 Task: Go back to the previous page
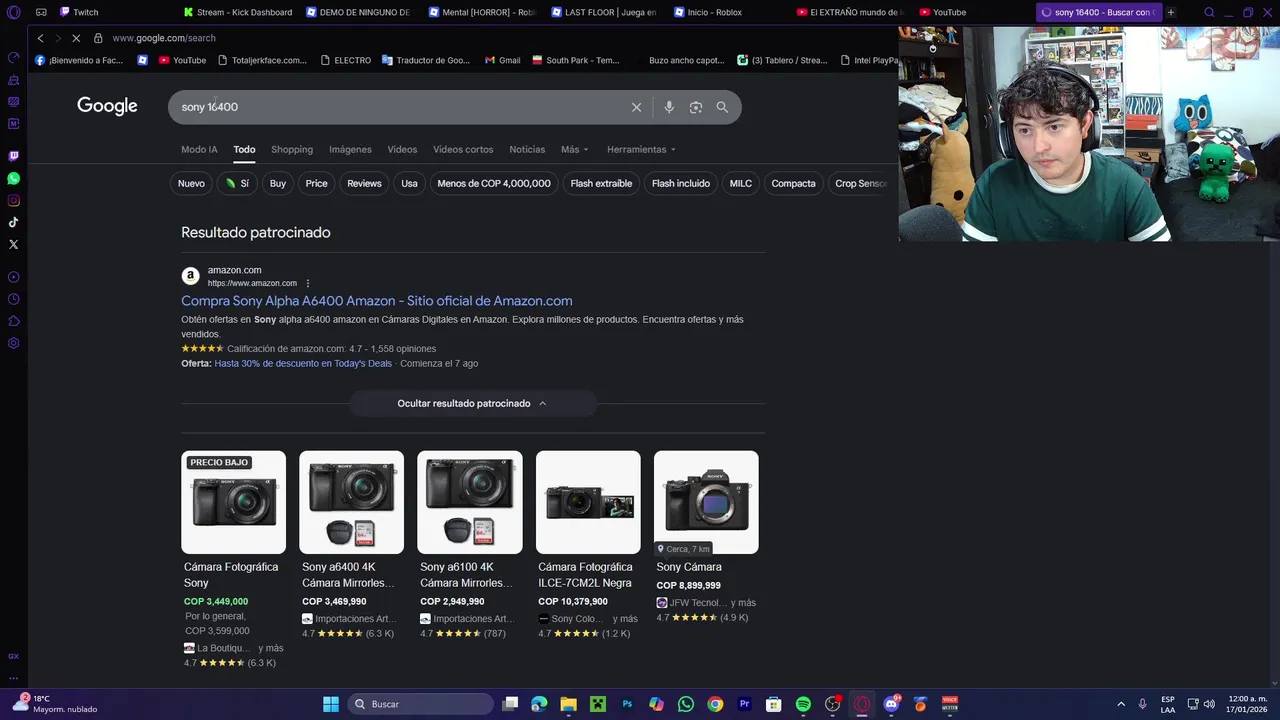click(x=40, y=38)
